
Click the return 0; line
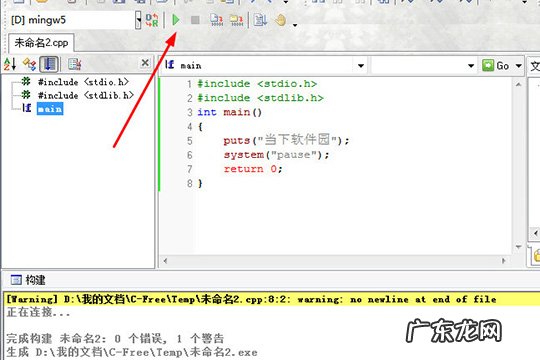coord(253,169)
